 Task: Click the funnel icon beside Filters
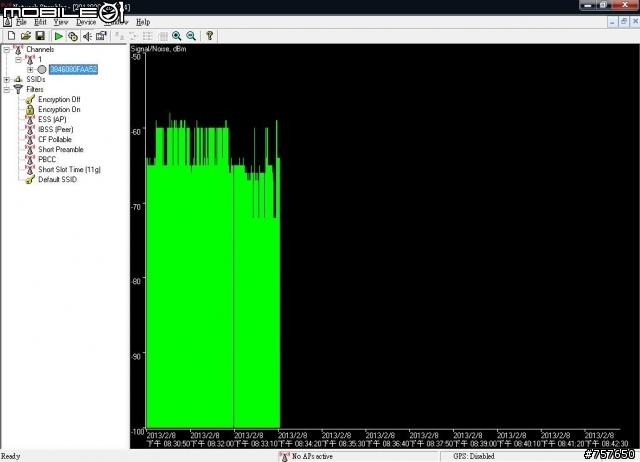click(18, 89)
